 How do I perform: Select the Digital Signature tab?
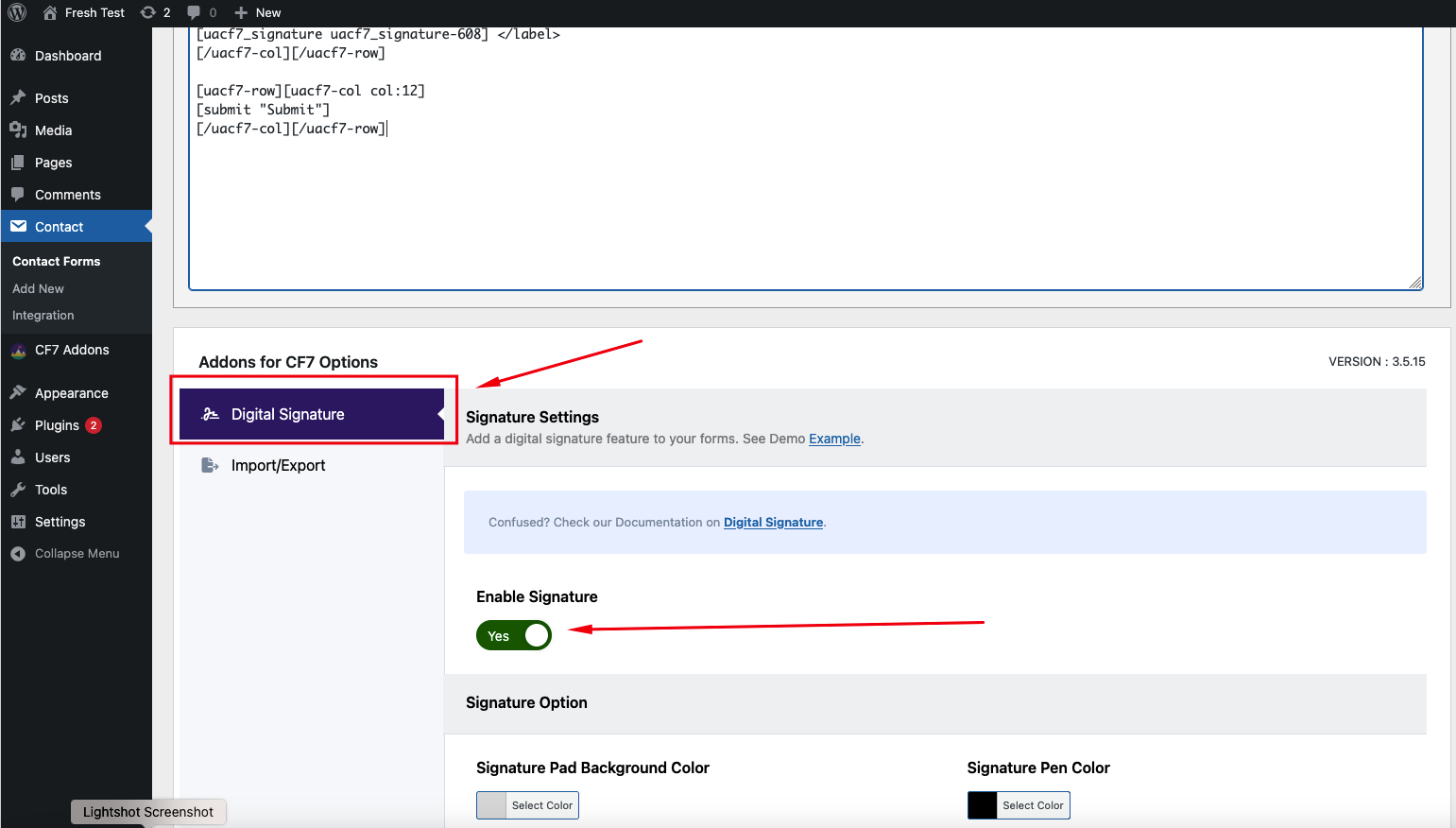point(312,414)
